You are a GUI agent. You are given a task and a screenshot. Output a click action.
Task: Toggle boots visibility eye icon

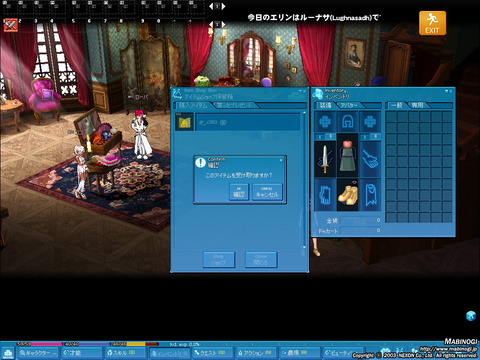354,182
